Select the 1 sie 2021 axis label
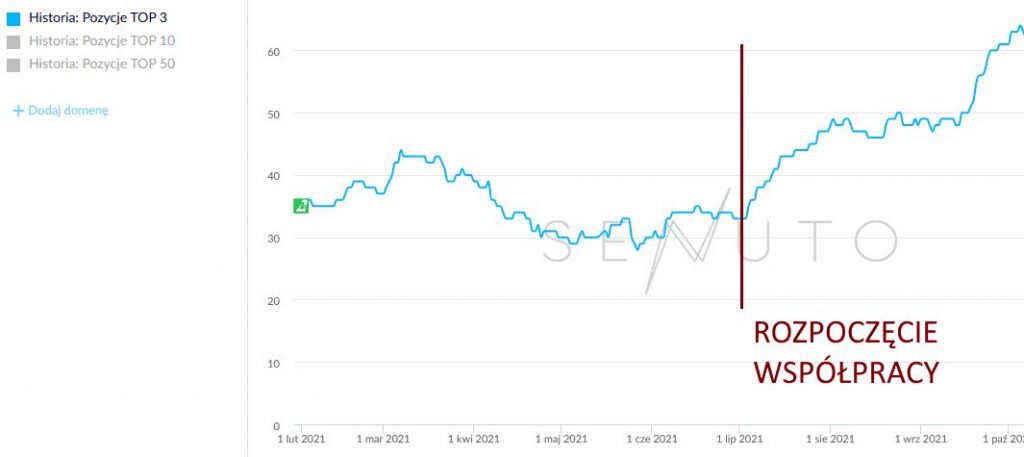The width and height of the screenshot is (1024, 457). click(x=830, y=439)
